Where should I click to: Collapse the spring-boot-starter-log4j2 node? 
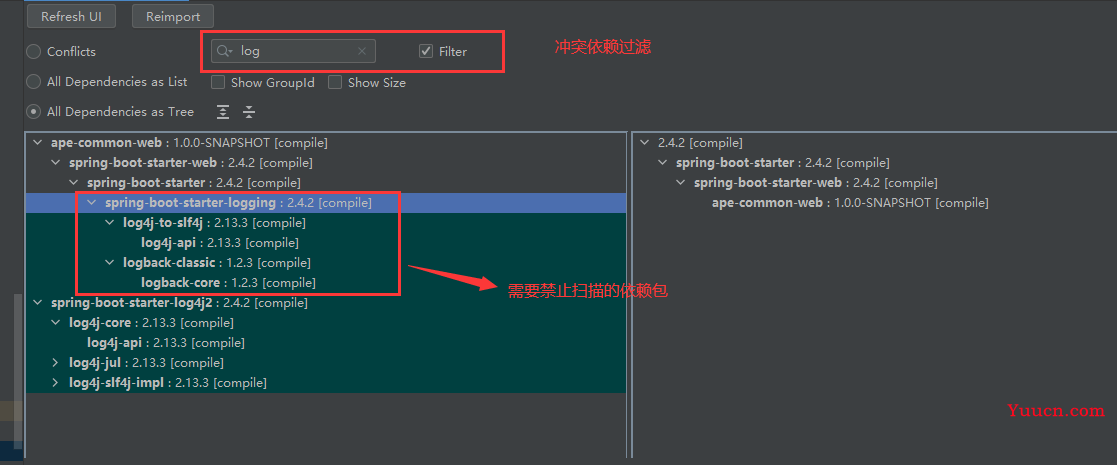click(38, 303)
